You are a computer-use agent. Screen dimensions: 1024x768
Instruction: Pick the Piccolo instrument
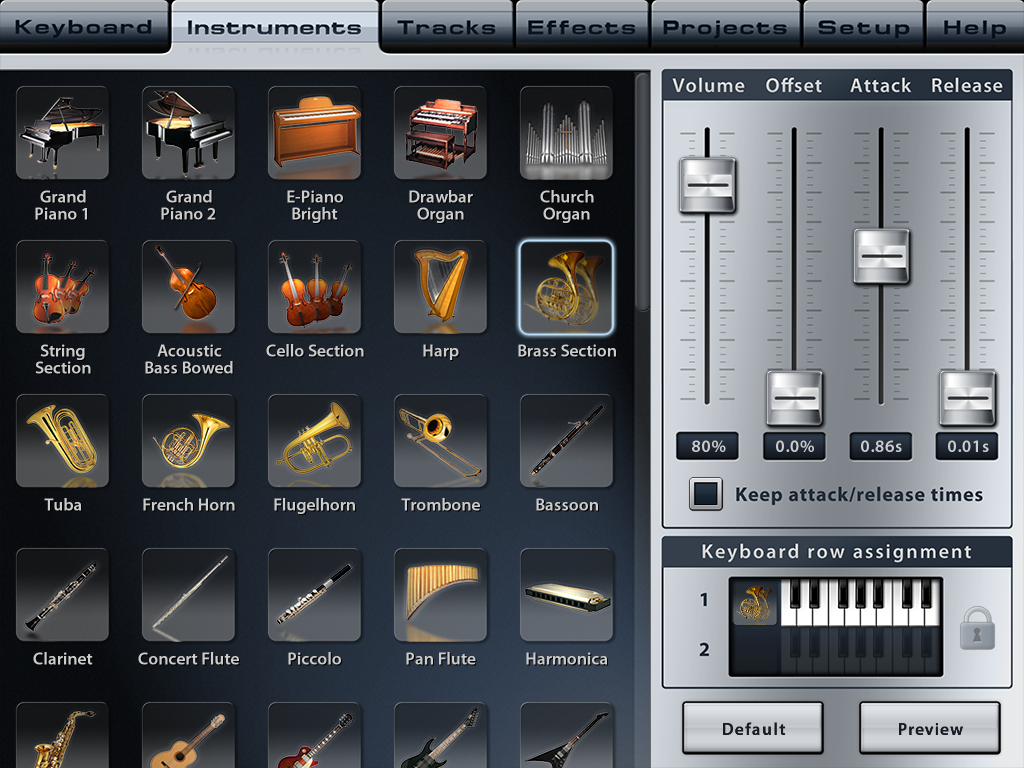[314, 595]
